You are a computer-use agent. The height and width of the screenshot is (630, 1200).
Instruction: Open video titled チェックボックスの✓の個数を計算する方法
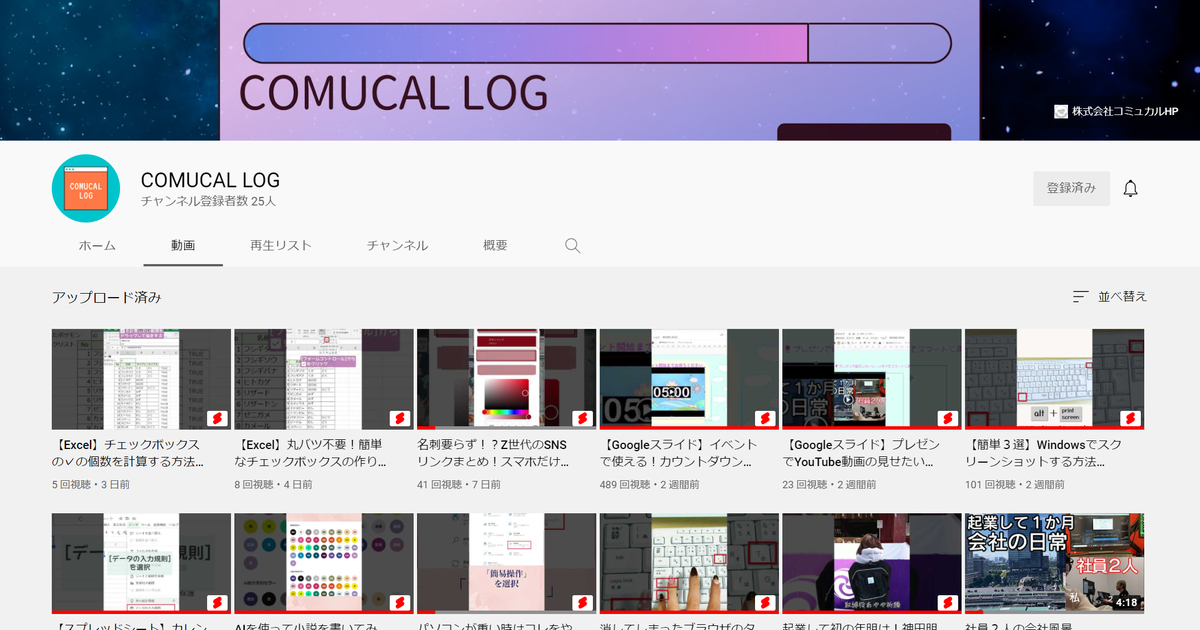[x=128, y=453]
